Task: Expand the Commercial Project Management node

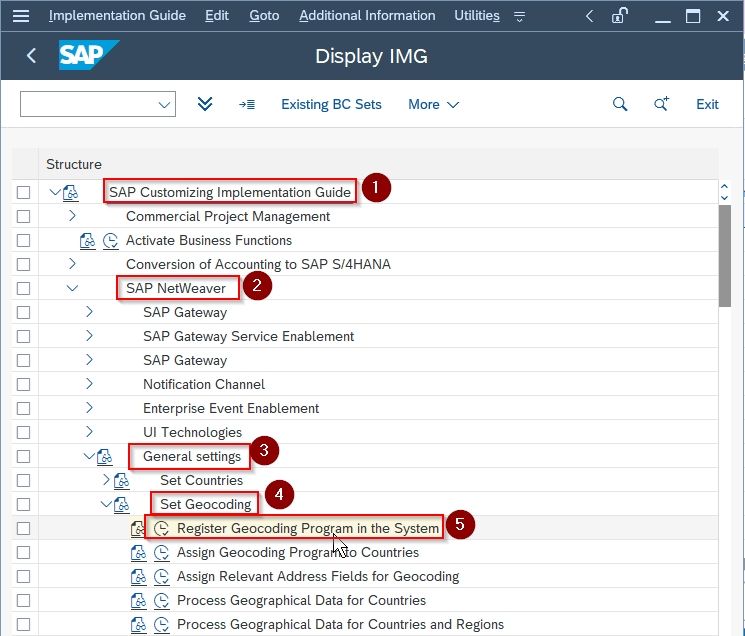Action: coord(72,216)
